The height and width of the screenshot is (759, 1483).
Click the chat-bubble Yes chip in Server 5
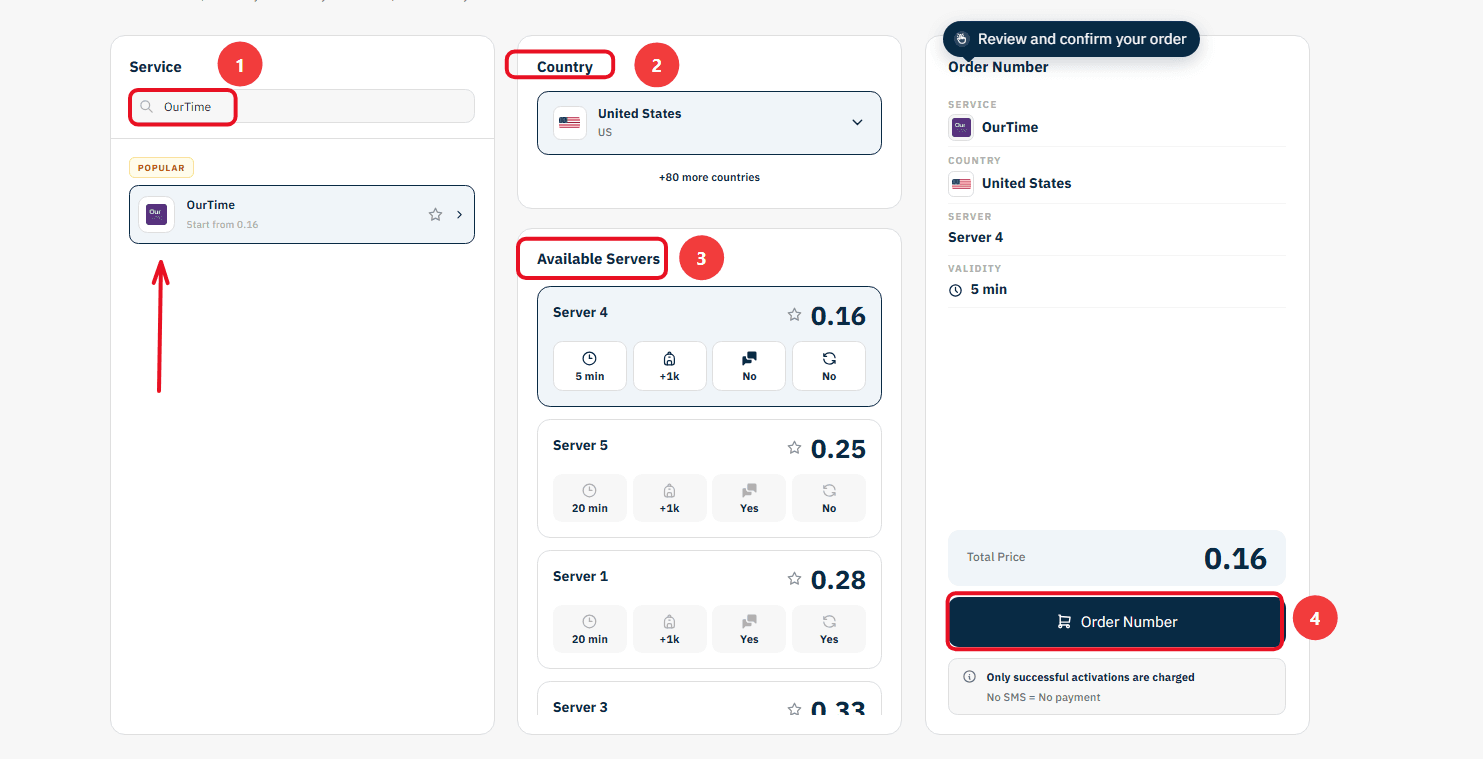tap(749, 498)
